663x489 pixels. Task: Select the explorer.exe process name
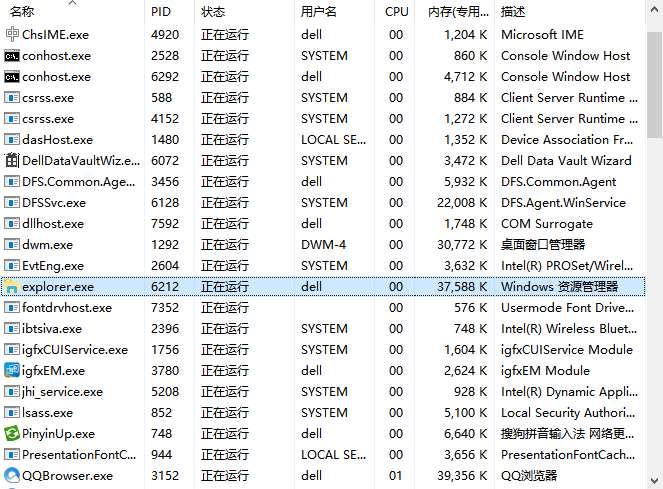58,287
